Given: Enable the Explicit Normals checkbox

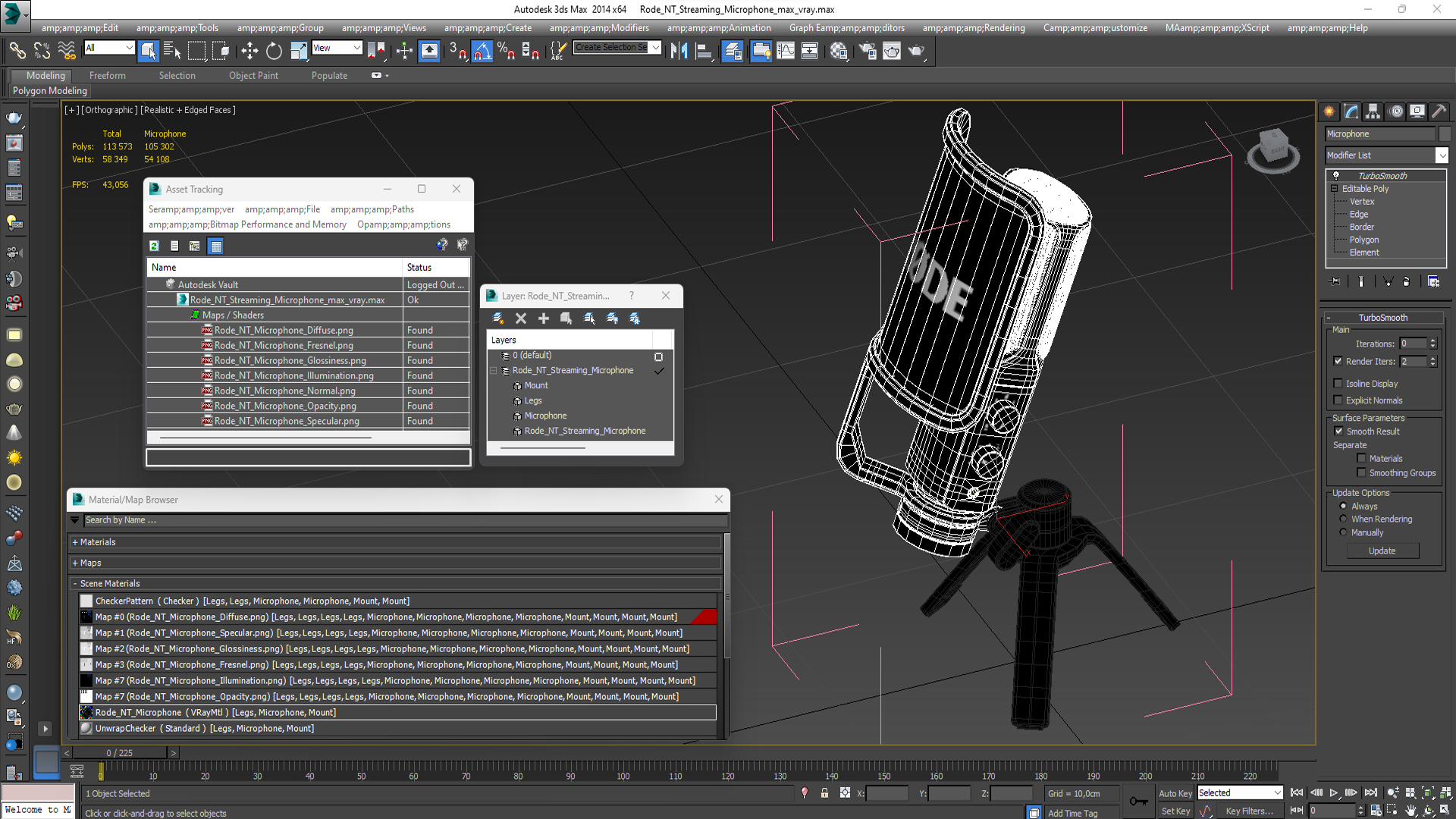Looking at the screenshot, I should (x=1338, y=400).
